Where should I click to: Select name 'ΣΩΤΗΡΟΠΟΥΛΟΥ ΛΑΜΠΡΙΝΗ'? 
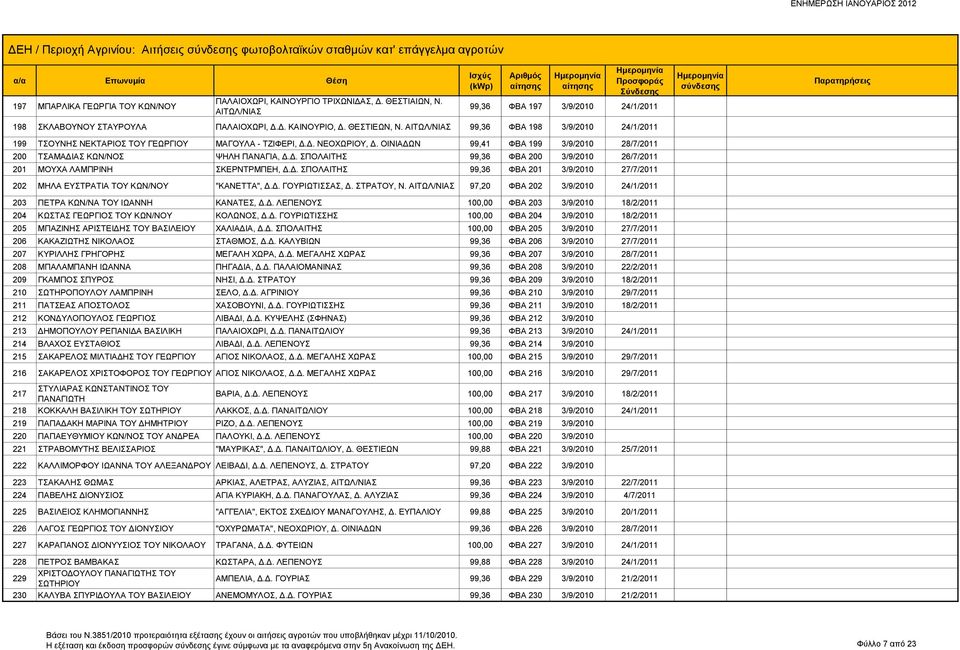tap(96, 293)
